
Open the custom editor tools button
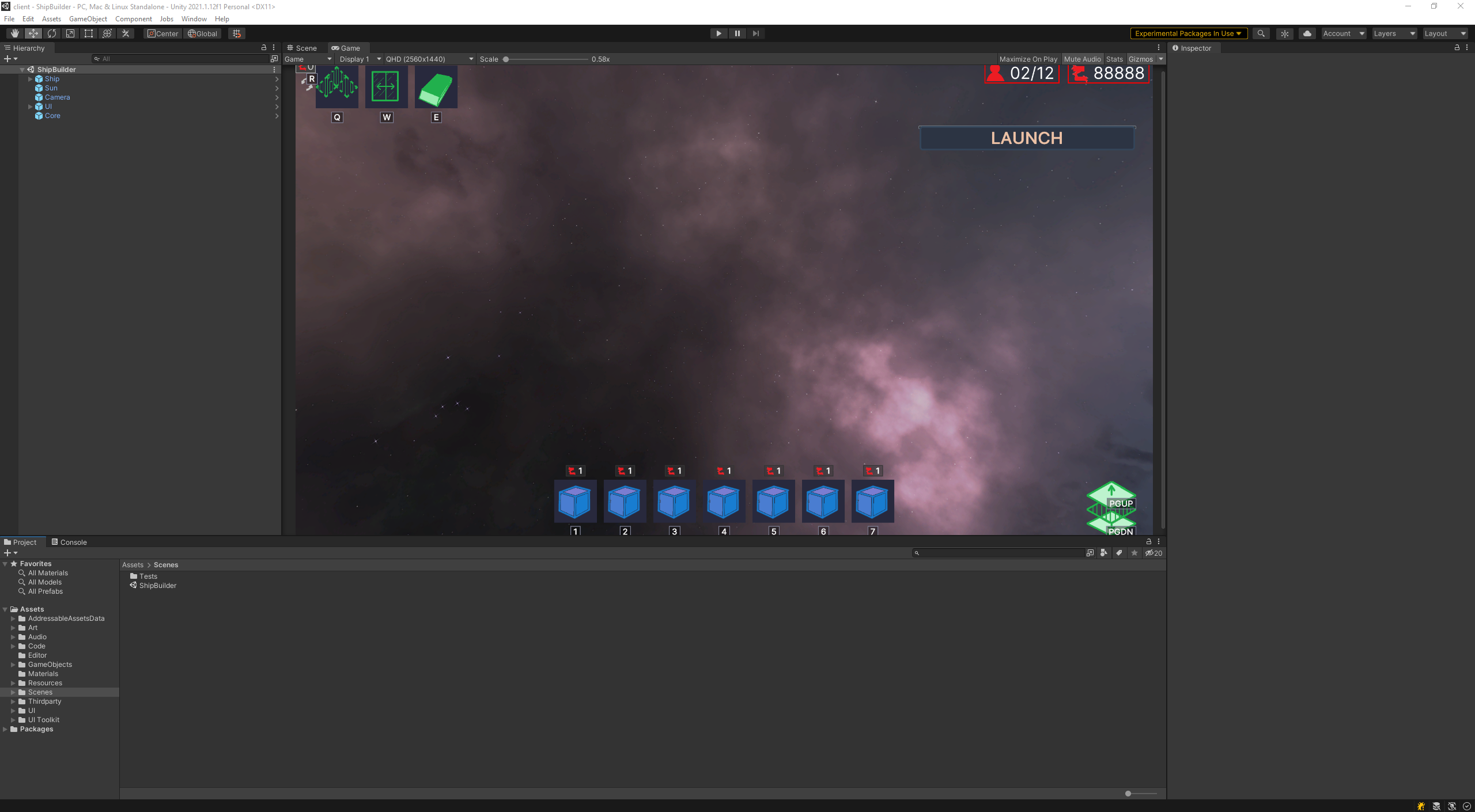126,33
